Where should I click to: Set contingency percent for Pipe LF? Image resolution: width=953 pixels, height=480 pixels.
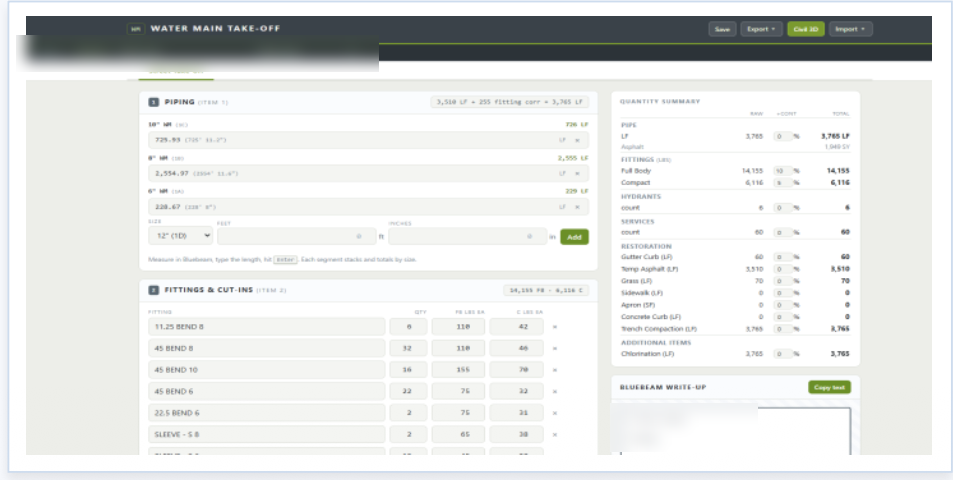[782, 137]
